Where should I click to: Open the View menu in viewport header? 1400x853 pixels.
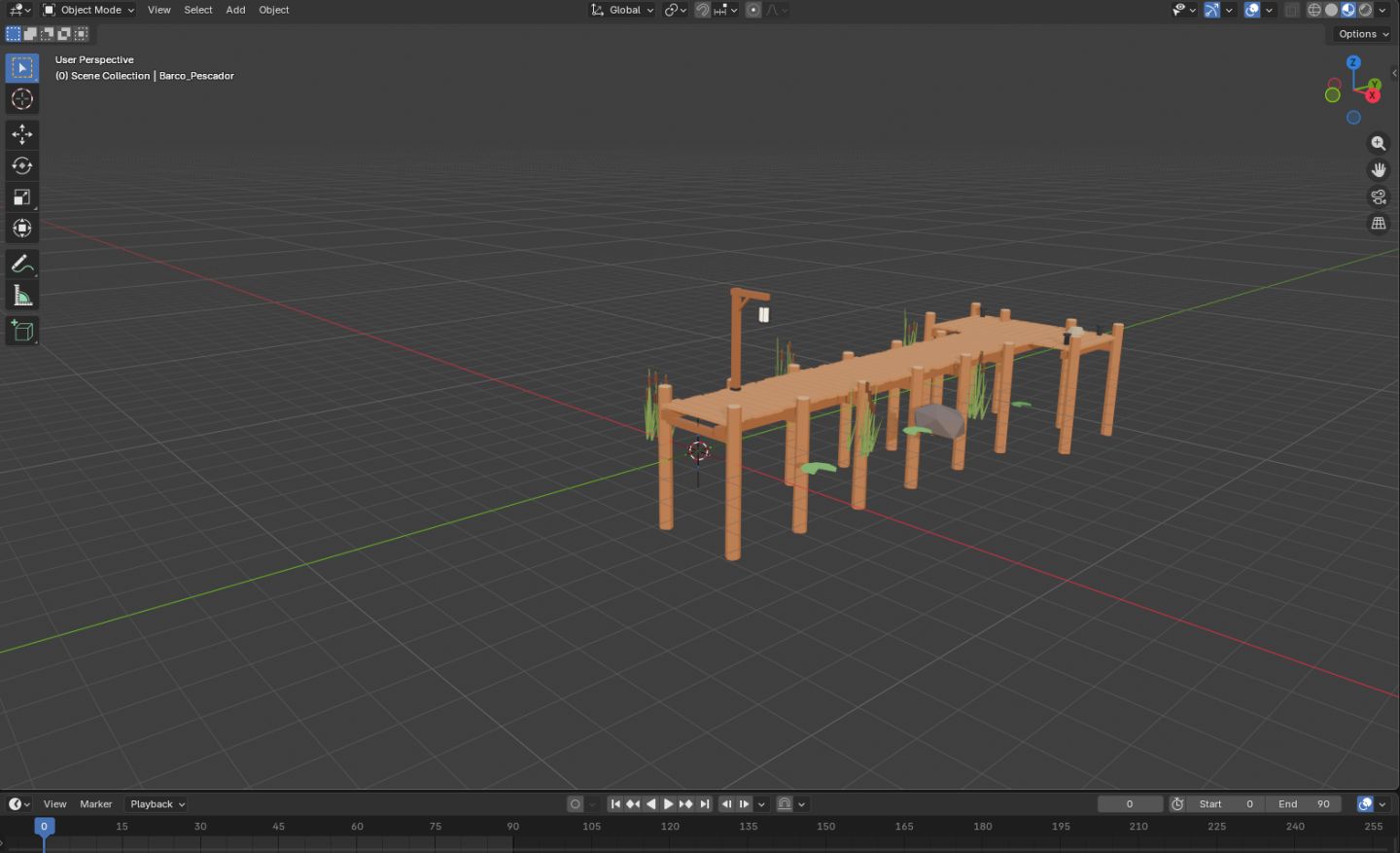pos(159,10)
